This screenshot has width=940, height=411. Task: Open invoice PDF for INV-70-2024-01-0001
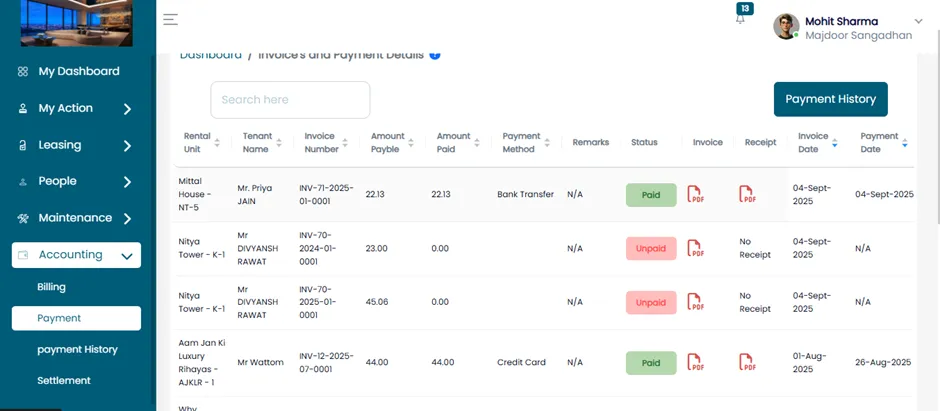695,248
